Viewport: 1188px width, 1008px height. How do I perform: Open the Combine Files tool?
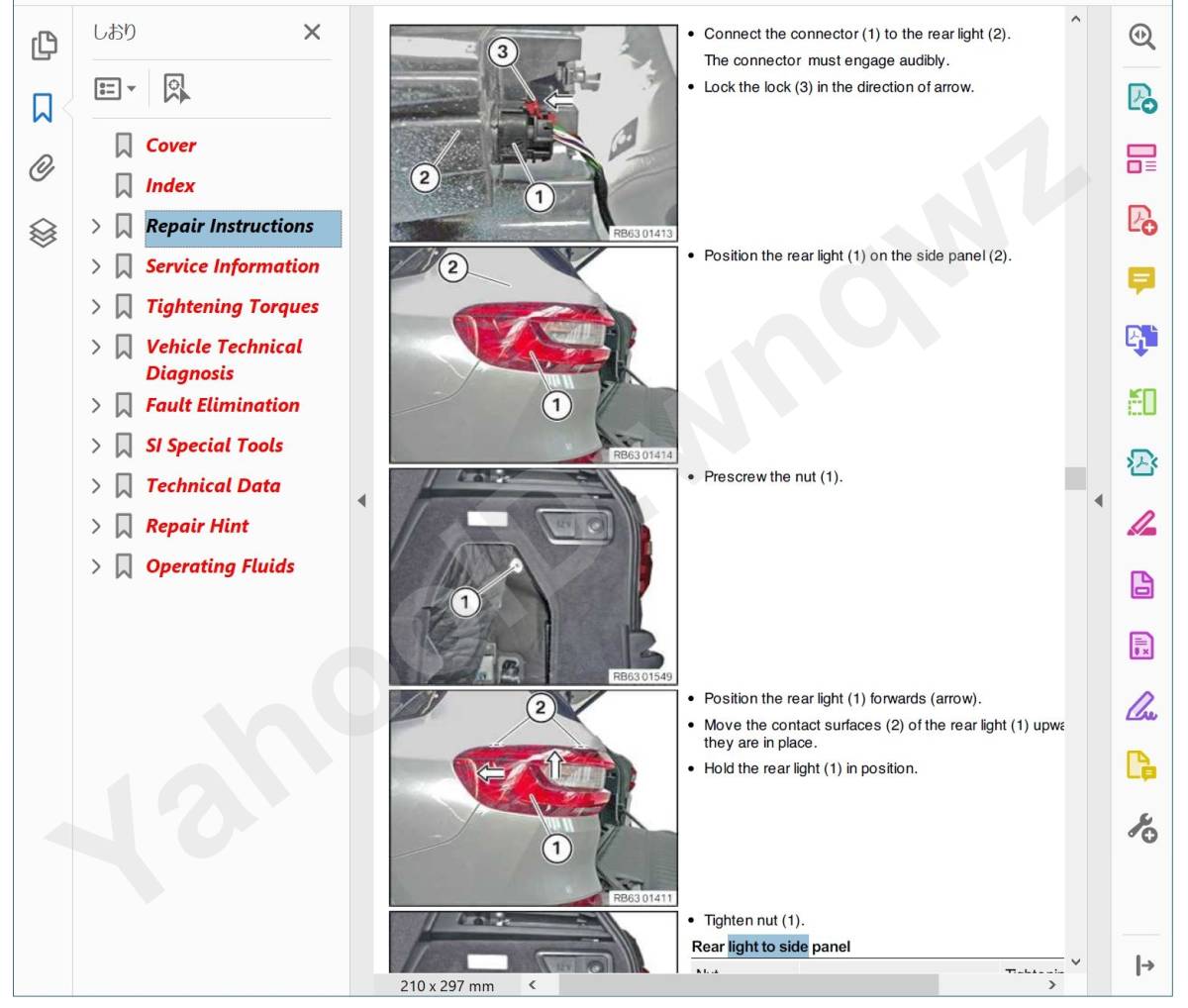(1141, 341)
